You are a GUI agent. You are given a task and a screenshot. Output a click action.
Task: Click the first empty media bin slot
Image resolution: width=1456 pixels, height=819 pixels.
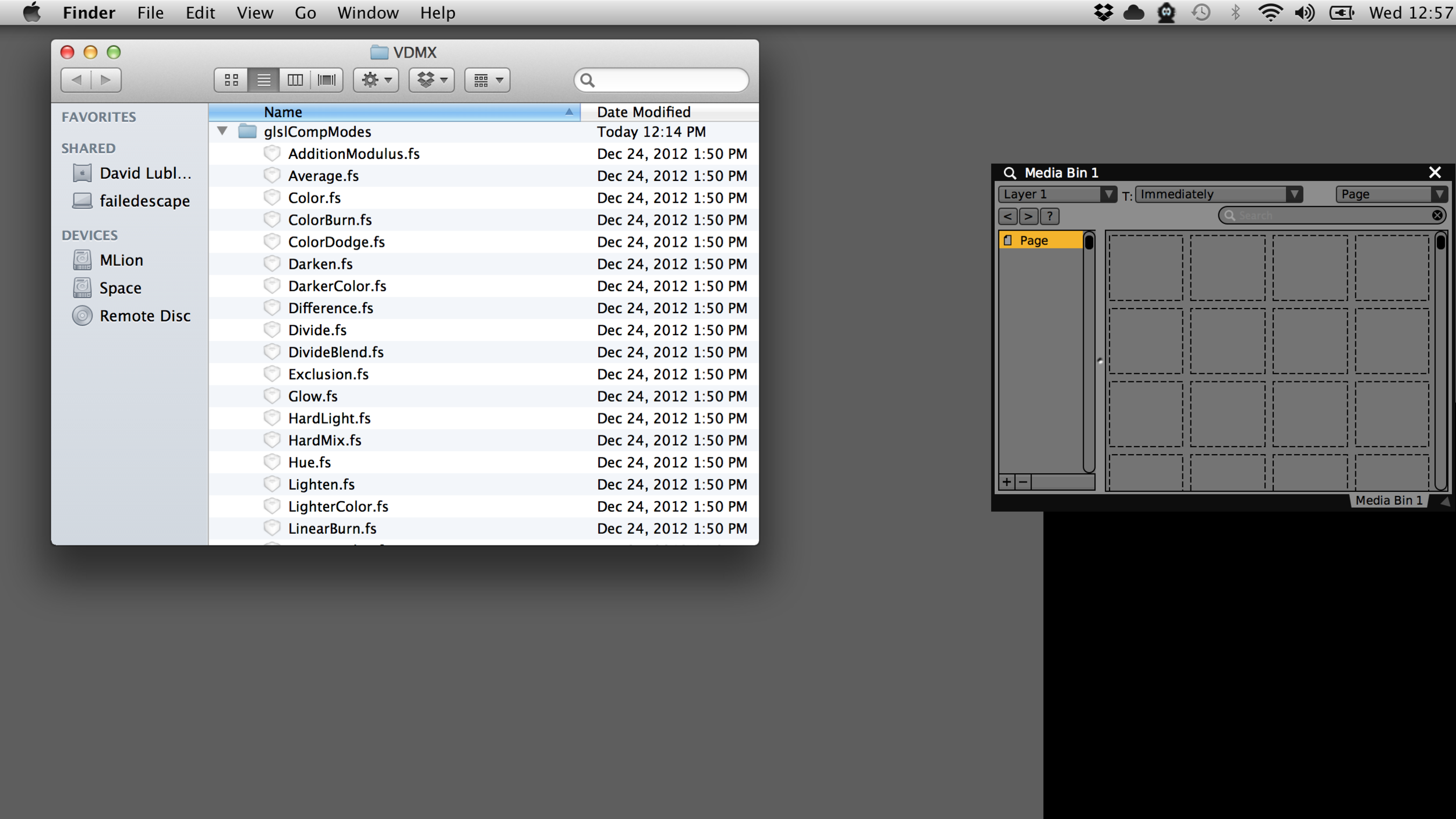click(1146, 268)
